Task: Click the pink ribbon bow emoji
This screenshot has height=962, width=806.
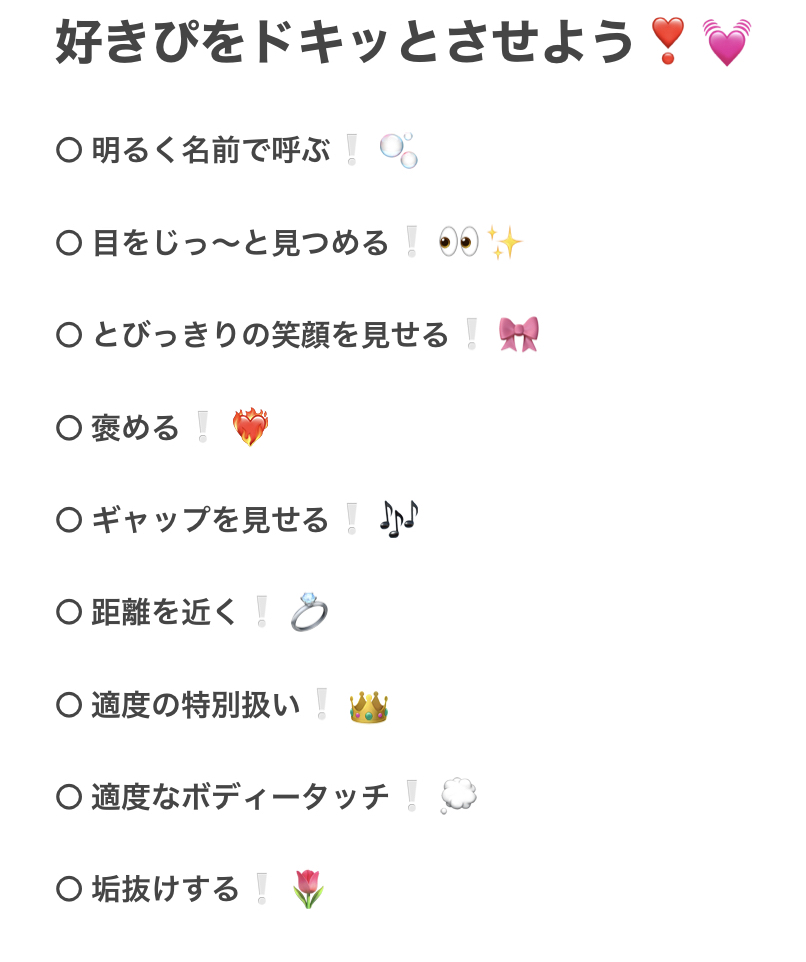Action: [x=519, y=334]
